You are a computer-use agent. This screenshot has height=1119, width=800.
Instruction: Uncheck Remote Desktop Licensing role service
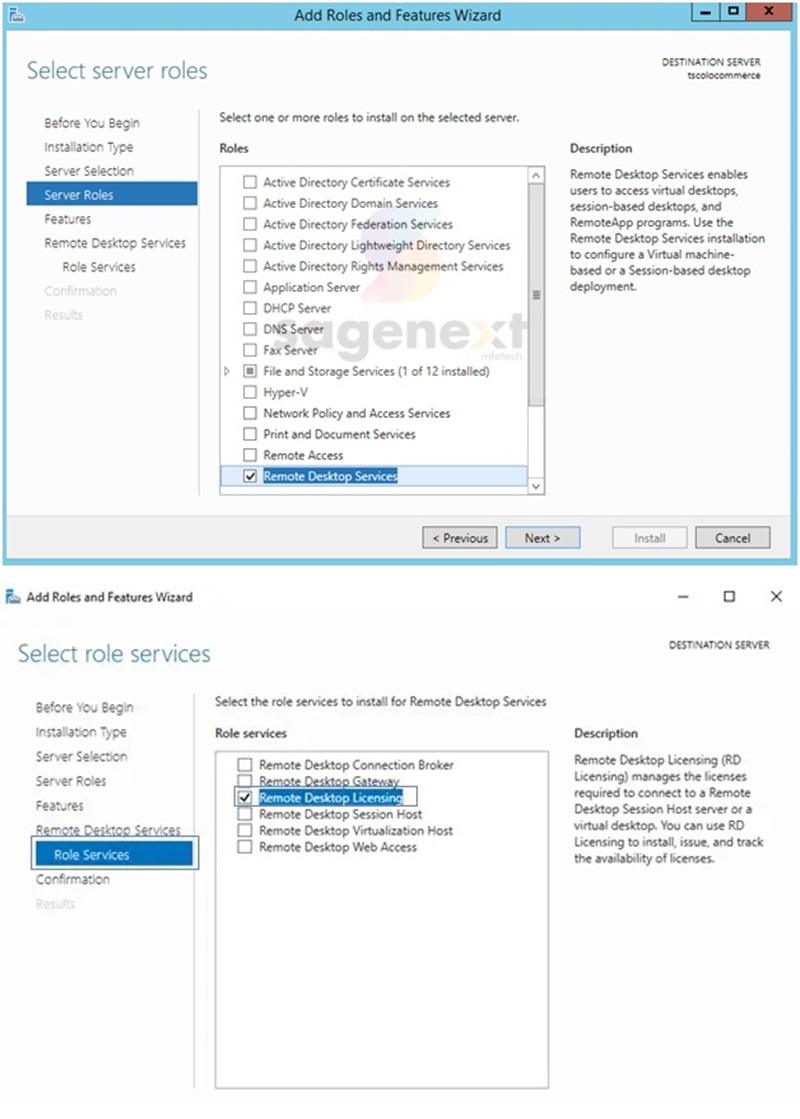pyautogui.click(x=245, y=798)
